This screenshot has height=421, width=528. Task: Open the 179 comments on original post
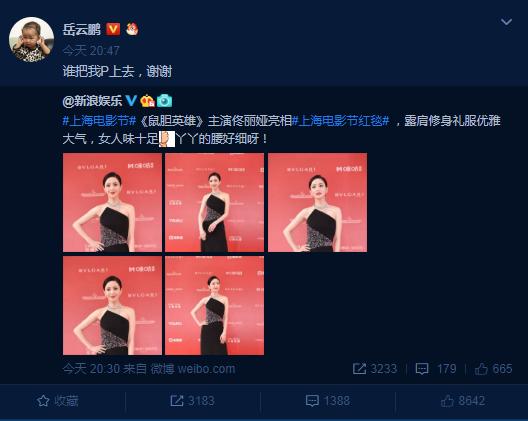point(436,369)
